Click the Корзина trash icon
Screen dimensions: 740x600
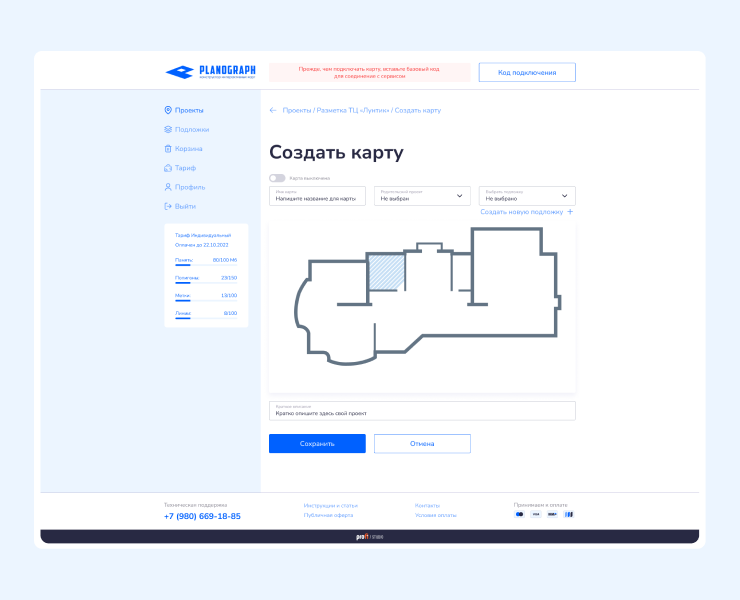168,148
